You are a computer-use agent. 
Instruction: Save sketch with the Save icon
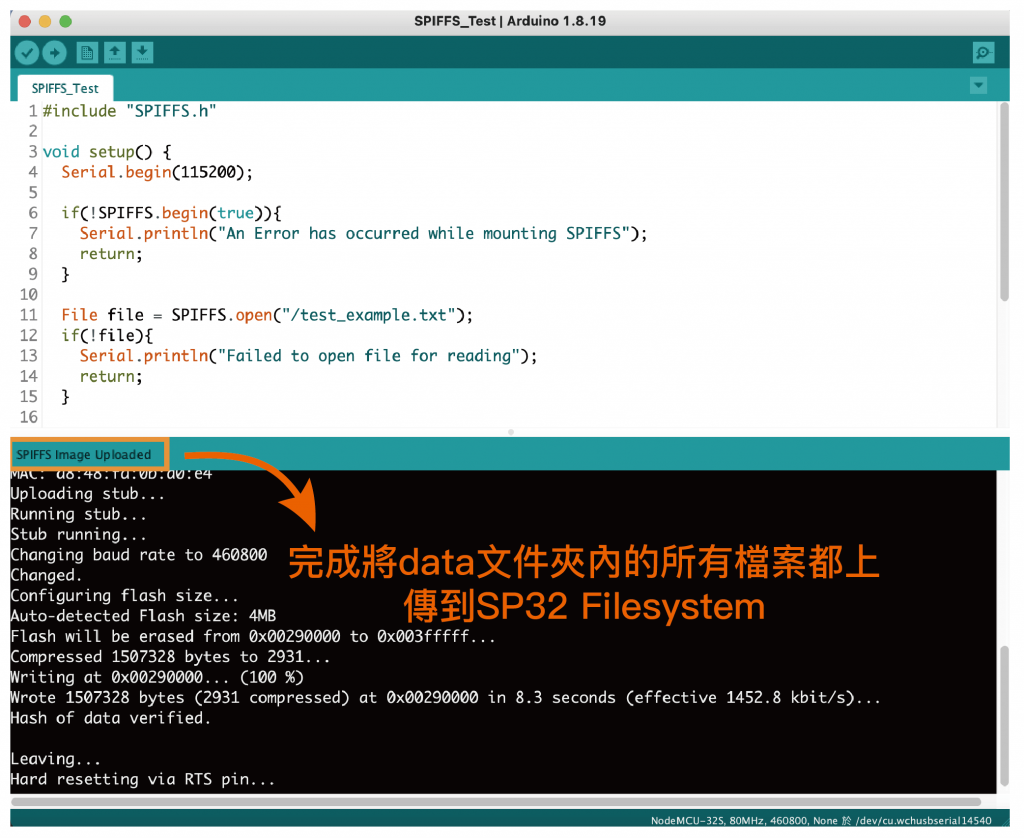pos(142,52)
